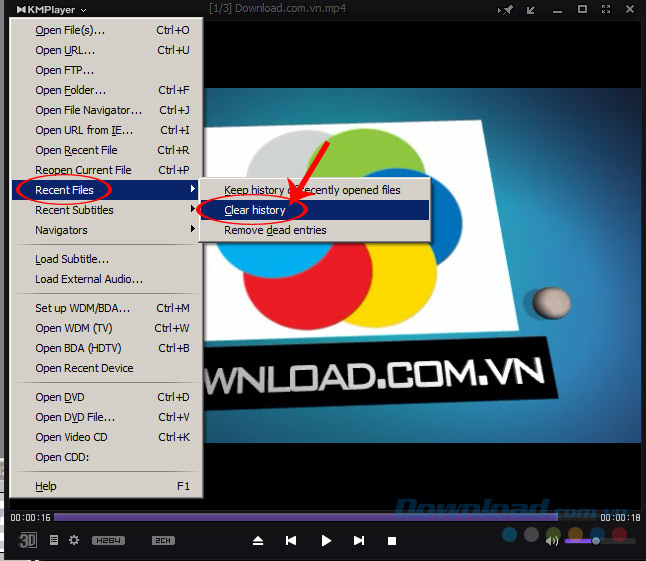Stop video playback

click(x=392, y=541)
